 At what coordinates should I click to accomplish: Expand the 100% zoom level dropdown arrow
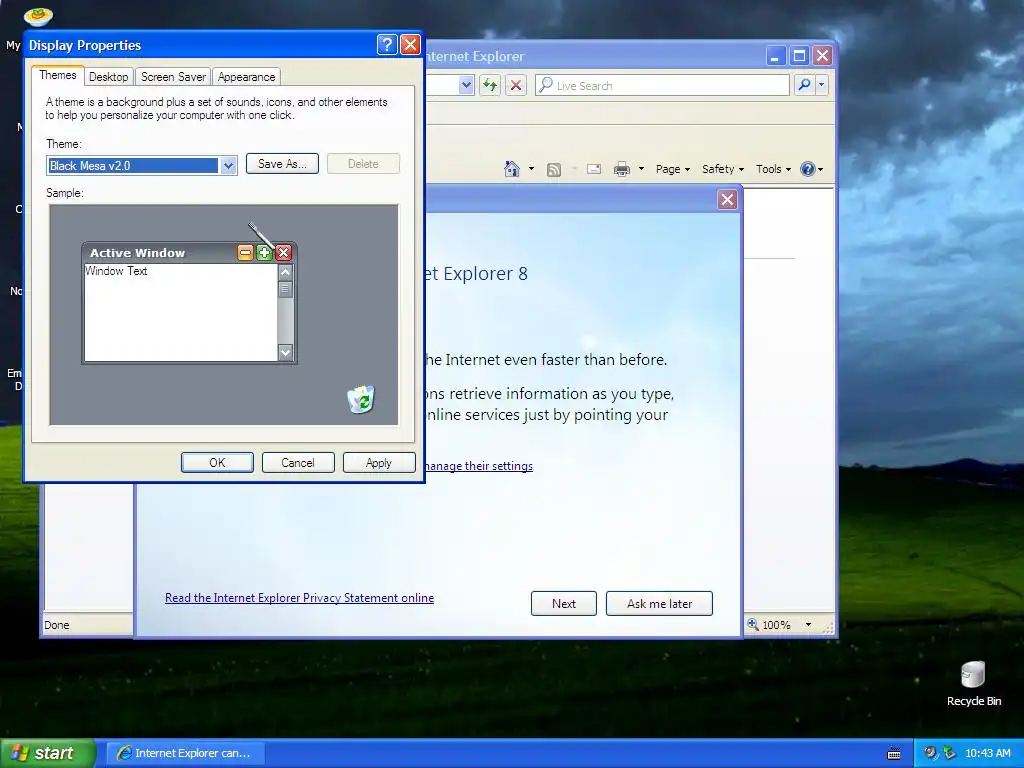point(808,624)
